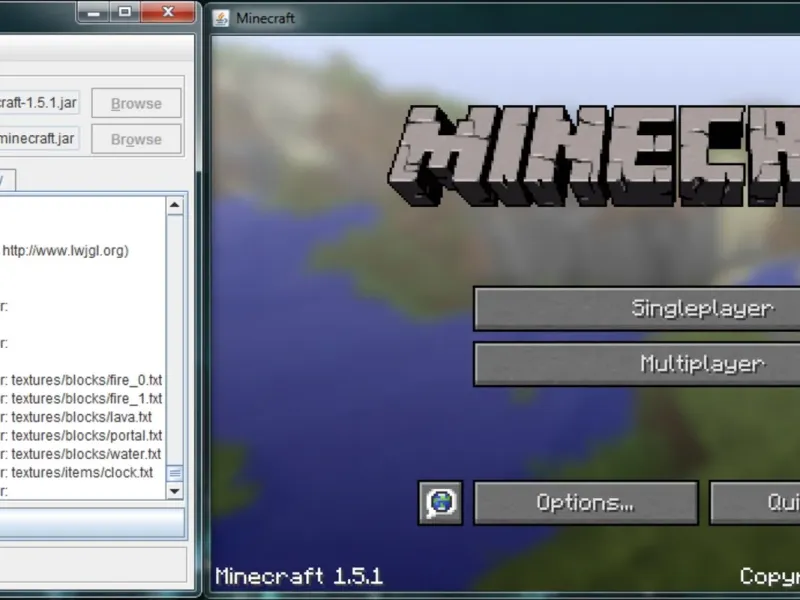This screenshot has height=600, width=800.
Task: Click the patcher progress bar below the log
Action: click(x=92, y=522)
